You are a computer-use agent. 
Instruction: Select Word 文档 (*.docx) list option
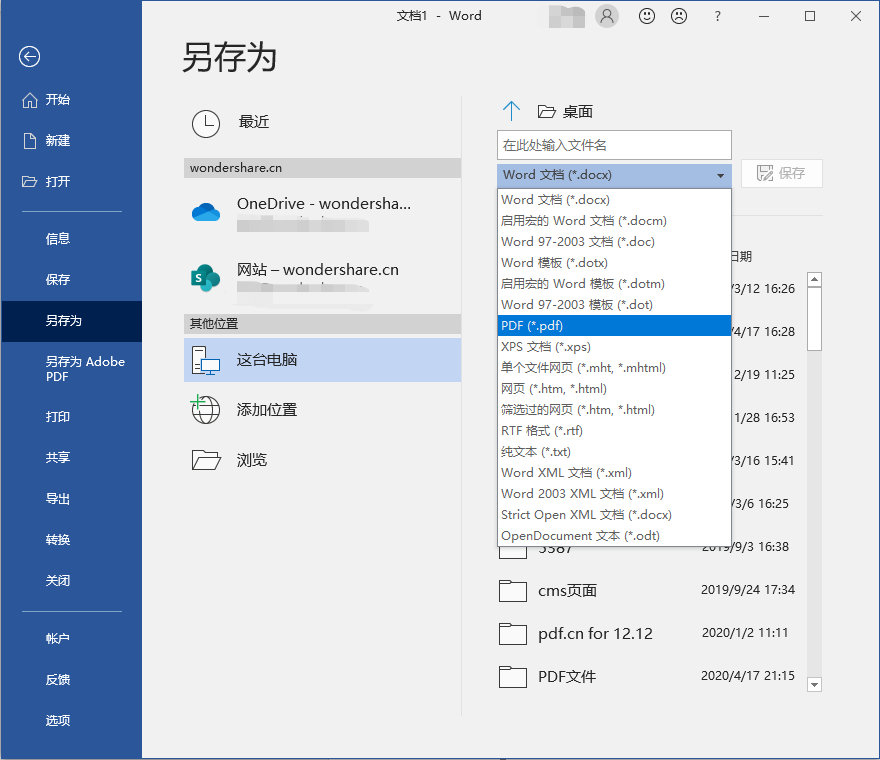(x=614, y=200)
